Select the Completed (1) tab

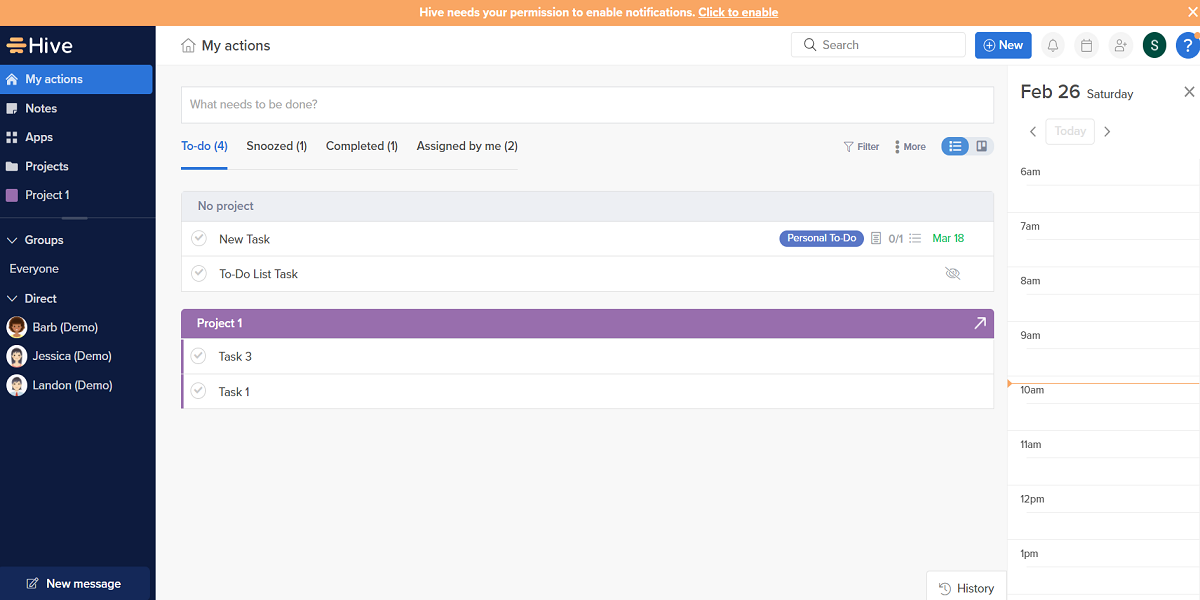tap(362, 146)
